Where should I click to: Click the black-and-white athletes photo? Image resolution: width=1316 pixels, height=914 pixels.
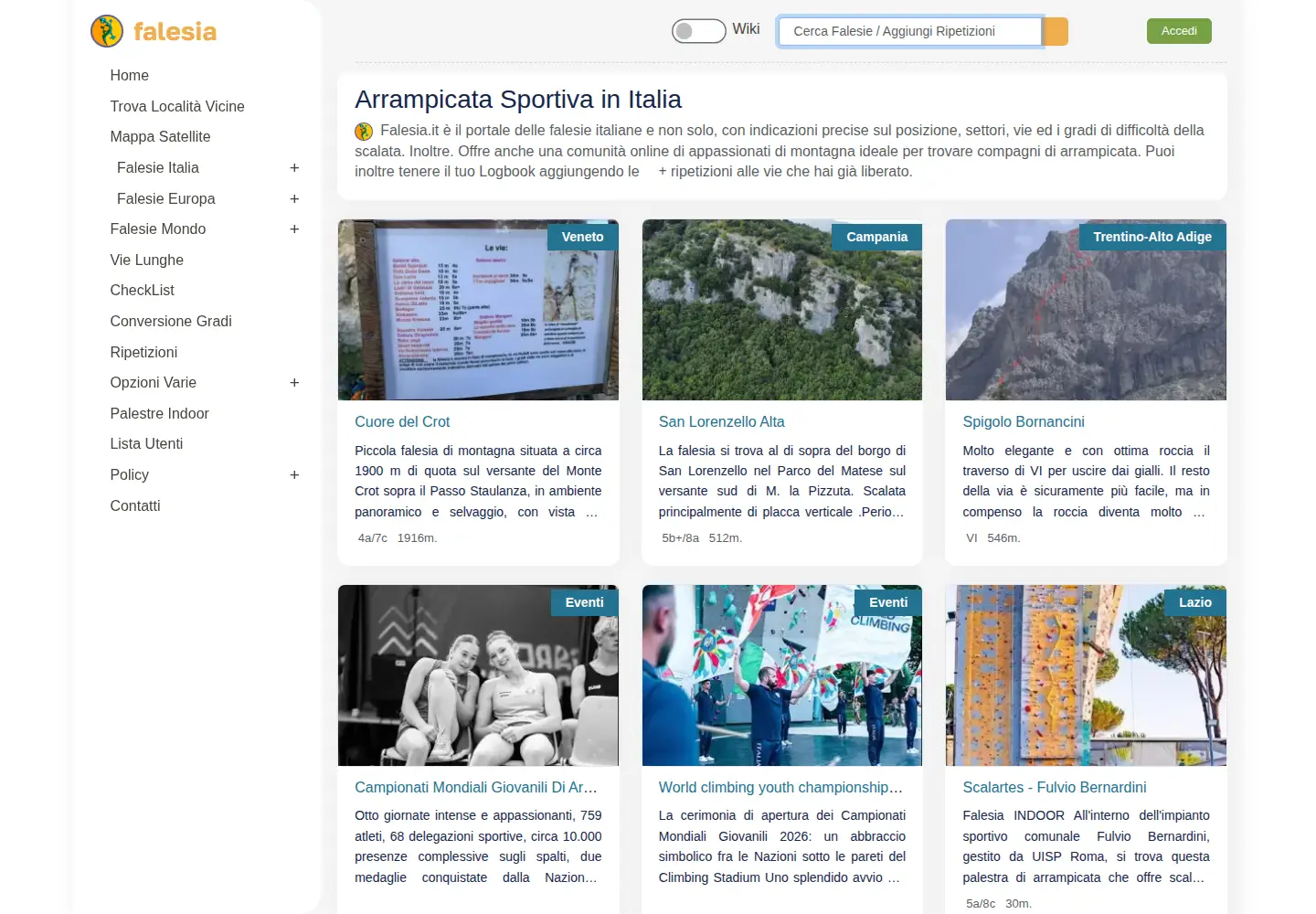478,675
